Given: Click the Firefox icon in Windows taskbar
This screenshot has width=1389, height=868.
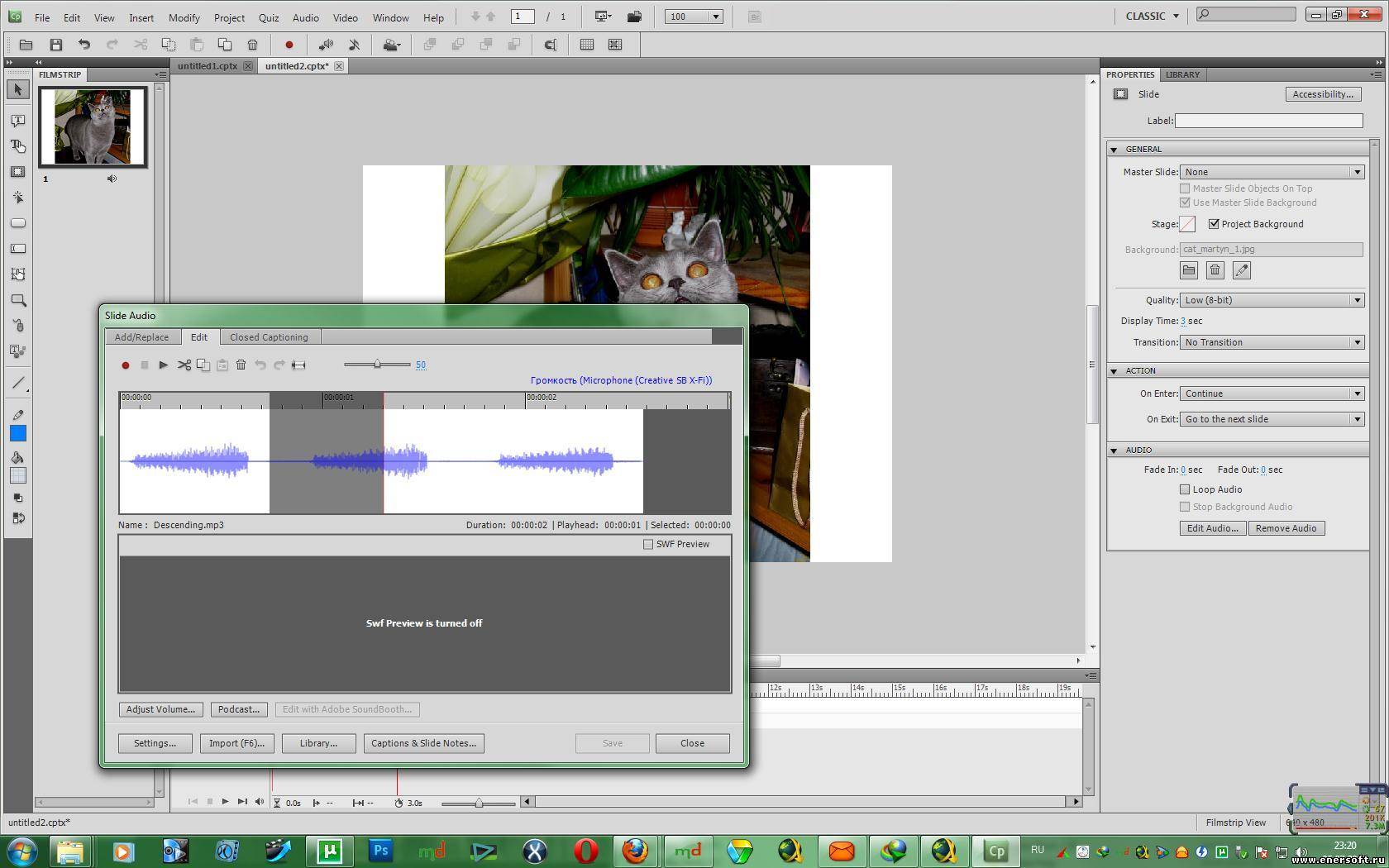Looking at the screenshot, I should point(636,850).
